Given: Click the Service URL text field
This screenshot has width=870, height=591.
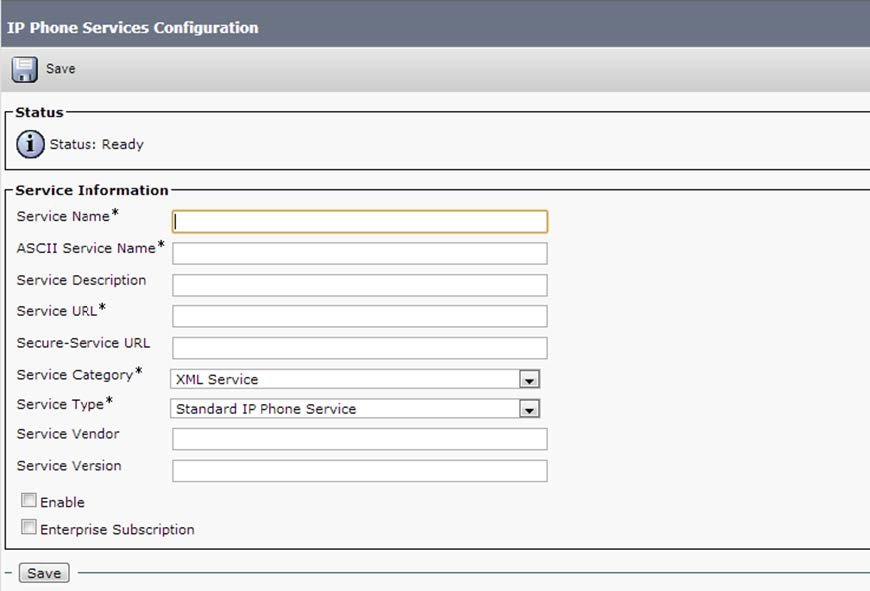Looking at the screenshot, I should 360,316.
